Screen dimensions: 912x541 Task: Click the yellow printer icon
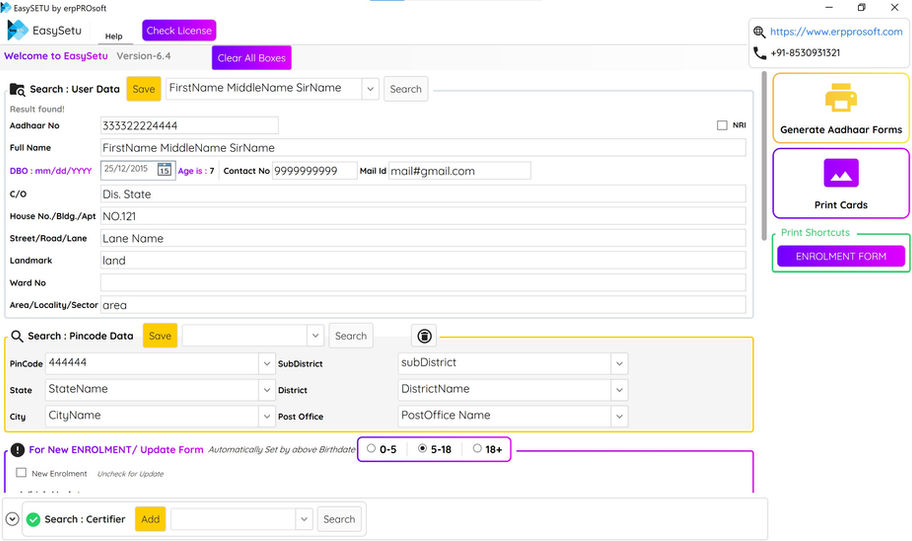tap(841, 97)
